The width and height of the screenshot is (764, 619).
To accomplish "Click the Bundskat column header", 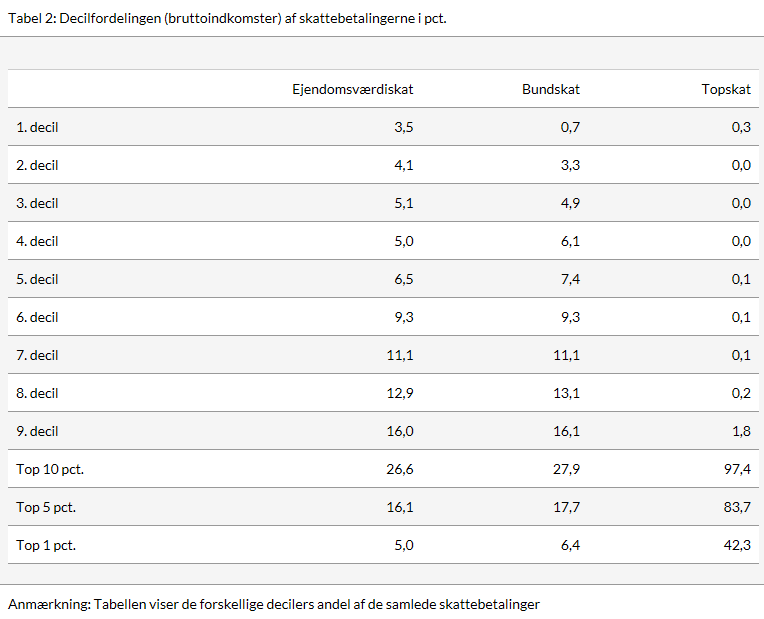I will coord(550,89).
